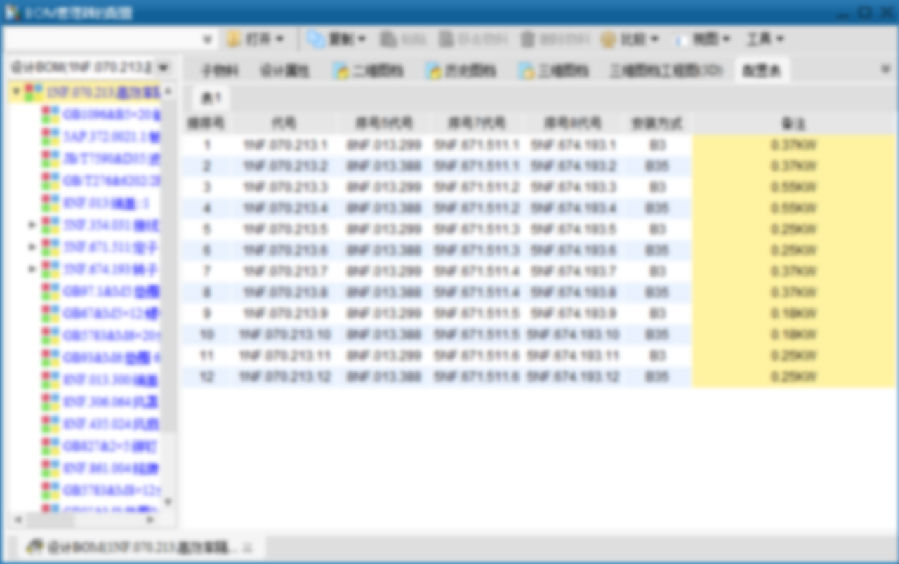This screenshot has width=899, height=564.
Task: Click the icon of tree item 8NF.306.064
Action: [x=50, y=401]
